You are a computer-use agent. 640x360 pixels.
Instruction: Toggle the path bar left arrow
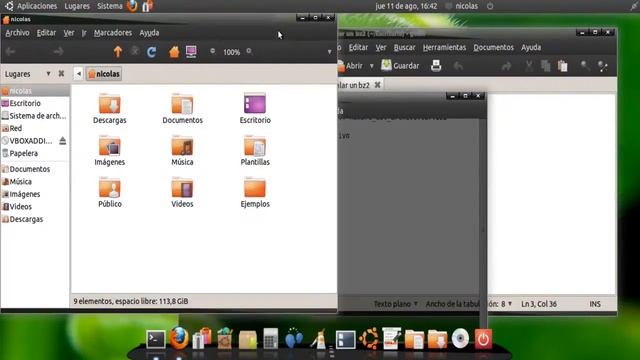pyautogui.click(x=78, y=73)
